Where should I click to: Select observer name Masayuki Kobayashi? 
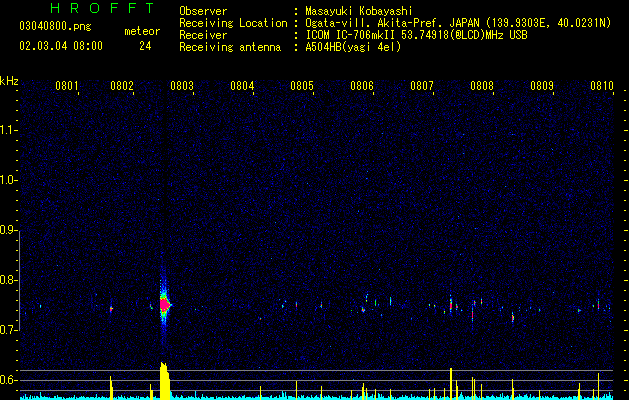359,11
